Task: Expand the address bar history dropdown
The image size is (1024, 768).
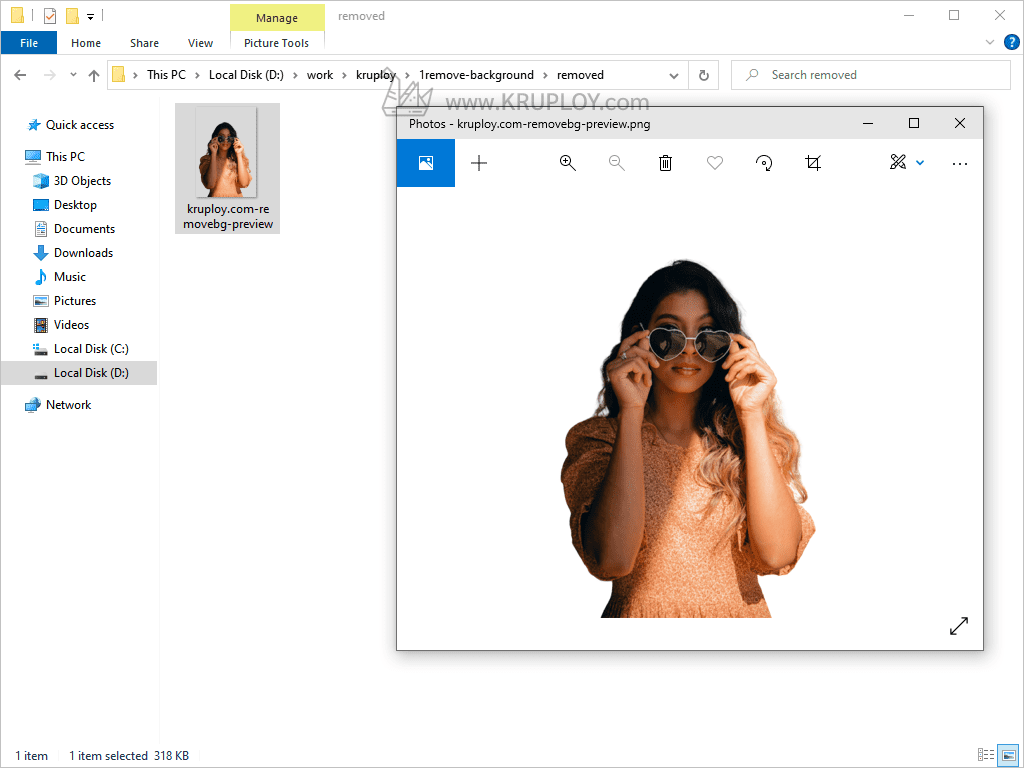Action: [674, 76]
